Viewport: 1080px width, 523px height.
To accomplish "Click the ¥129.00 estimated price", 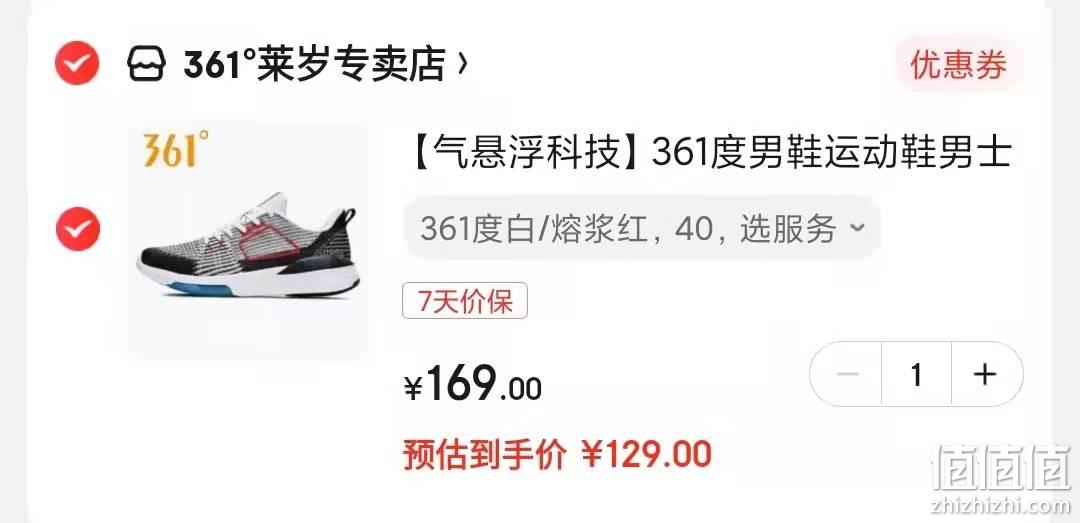I will [x=647, y=455].
